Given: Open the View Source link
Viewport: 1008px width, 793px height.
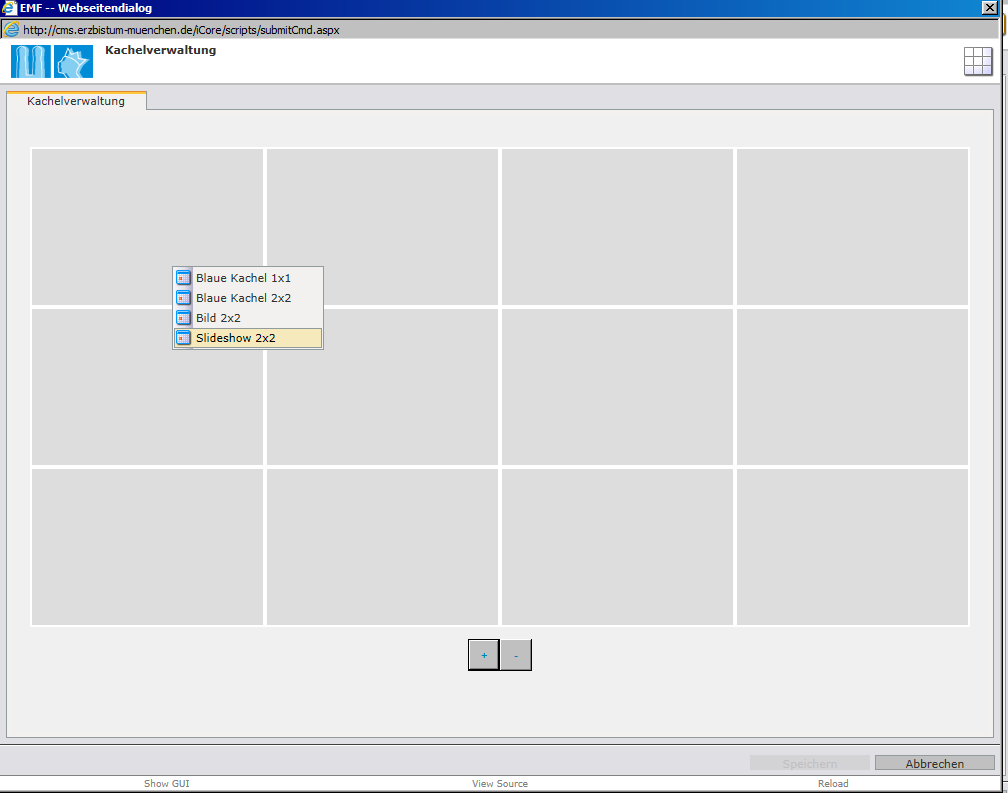Looking at the screenshot, I should pyautogui.click(x=500, y=784).
